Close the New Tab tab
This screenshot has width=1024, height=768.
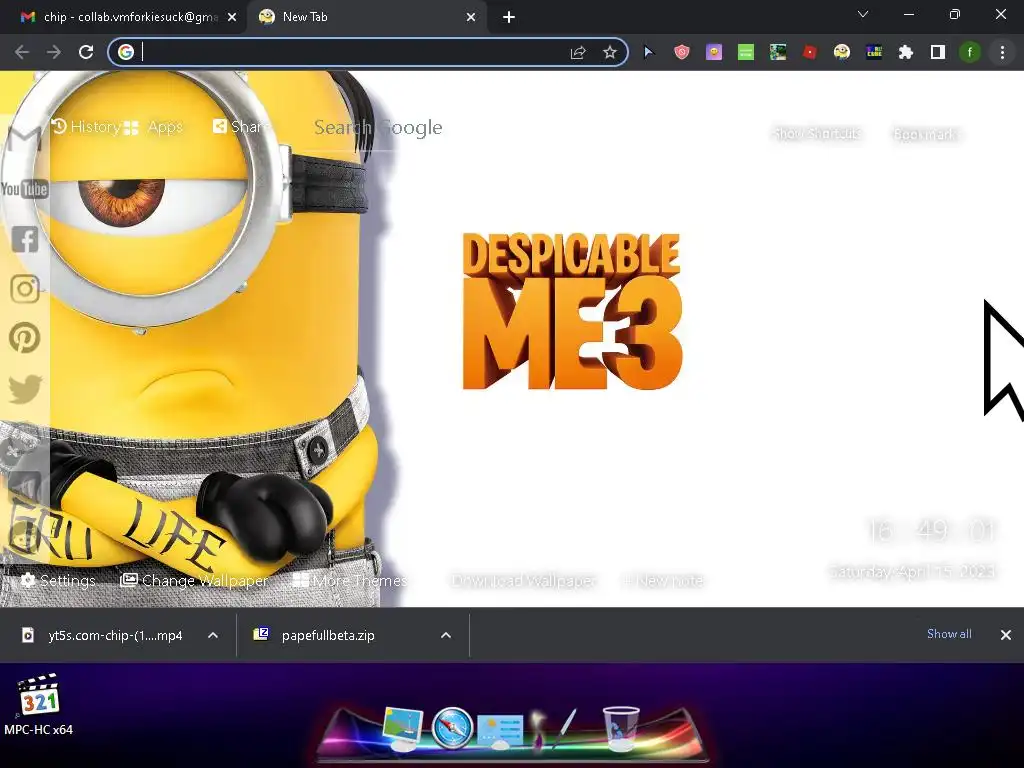(471, 18)
